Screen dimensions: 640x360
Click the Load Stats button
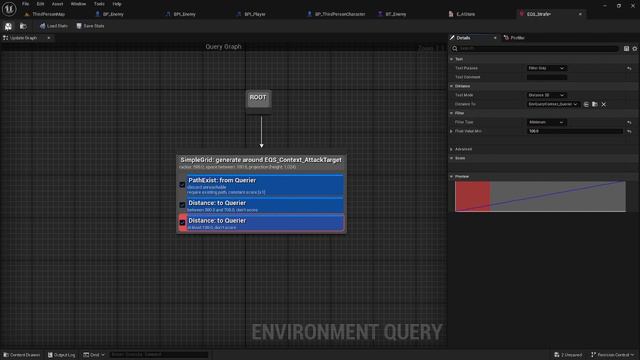tap(53, 26)
